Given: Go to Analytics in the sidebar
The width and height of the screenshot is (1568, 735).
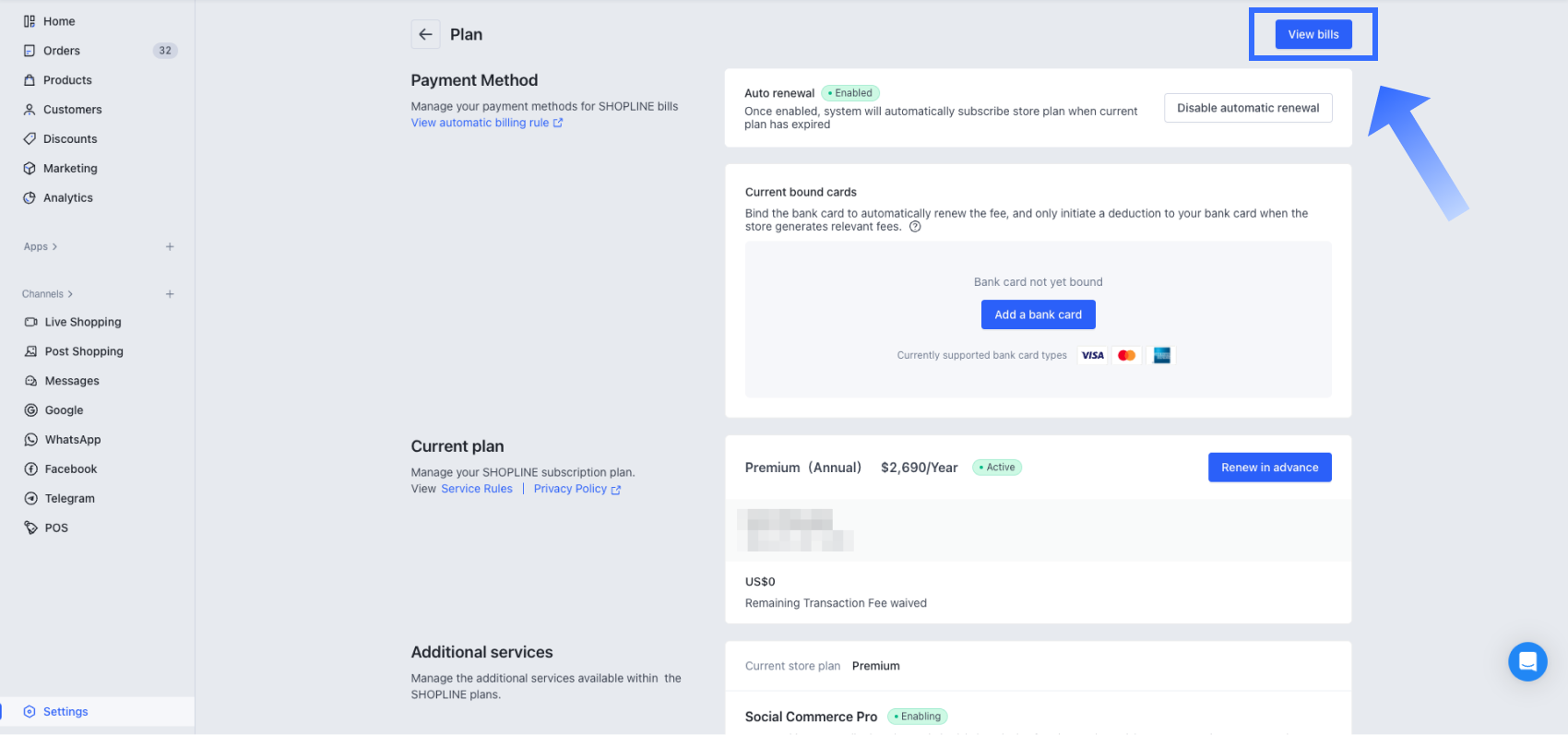Looking at the screenshot, I should point(67,198).
